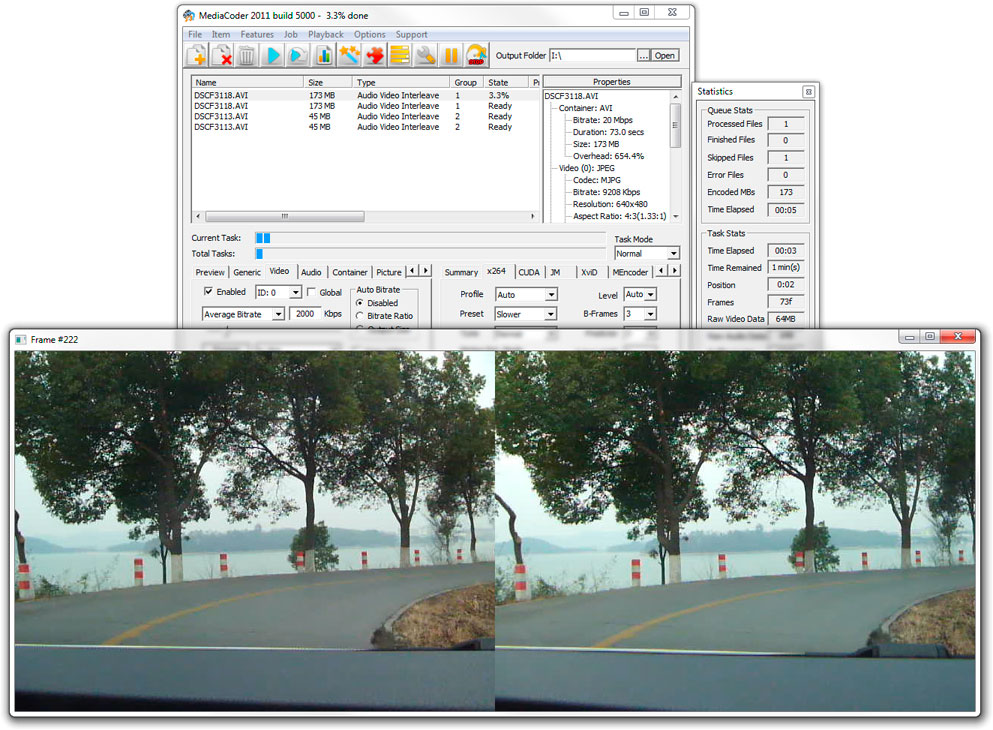The height and width of the screenshot is (730, 993).
Task: Switch to the Picture tab
Action: pos(389,272)
